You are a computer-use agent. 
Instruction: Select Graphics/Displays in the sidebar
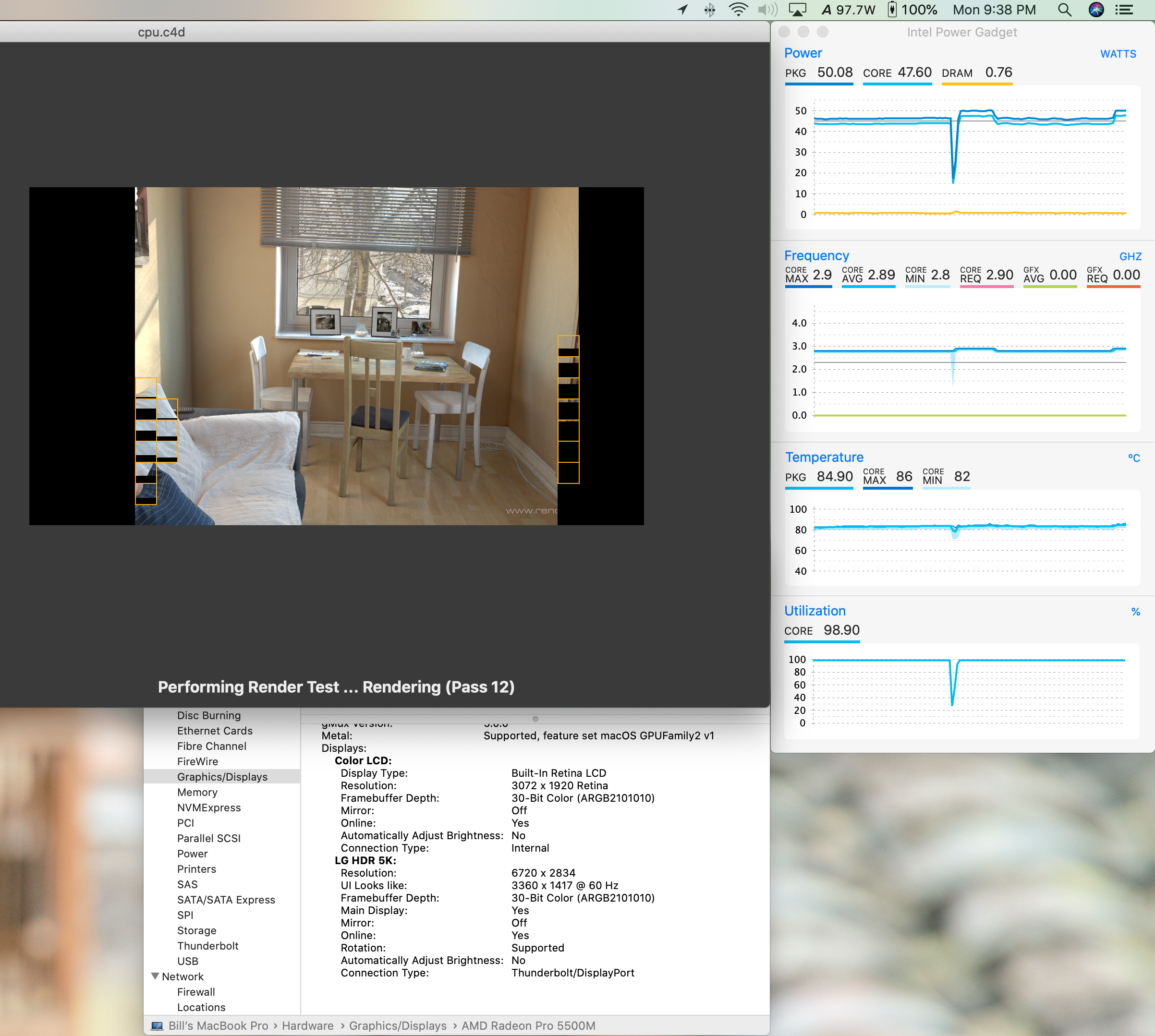(222, 776)
